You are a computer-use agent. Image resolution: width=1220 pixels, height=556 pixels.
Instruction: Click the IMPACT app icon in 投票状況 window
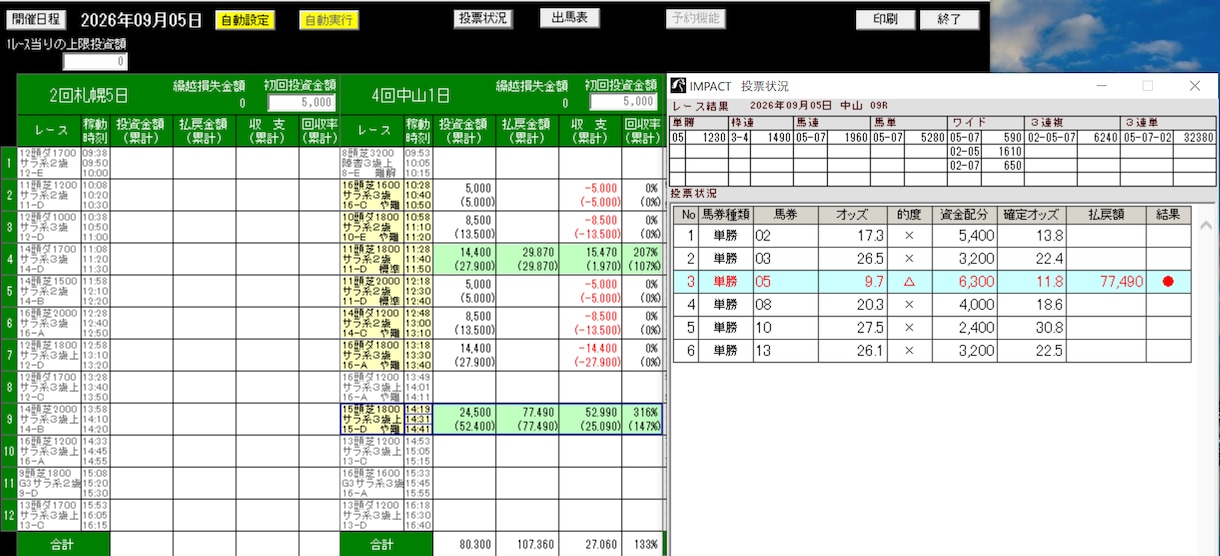coord(679,86)
